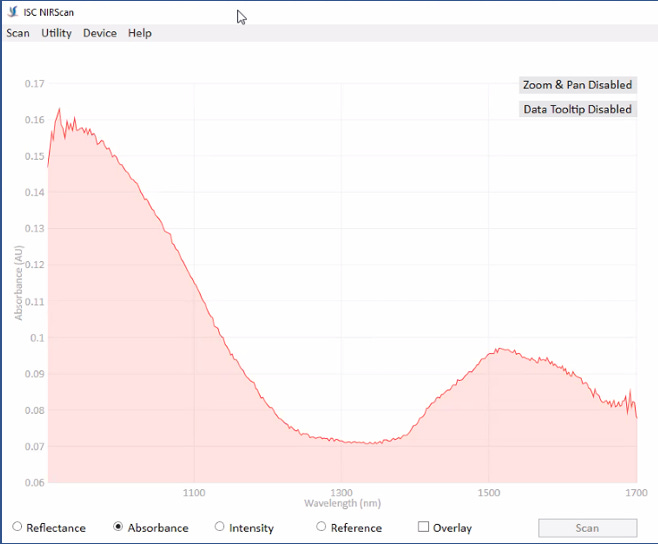Click the Absorbance (AU) axis label
The image size is (658, 544).
coord(18,282)
